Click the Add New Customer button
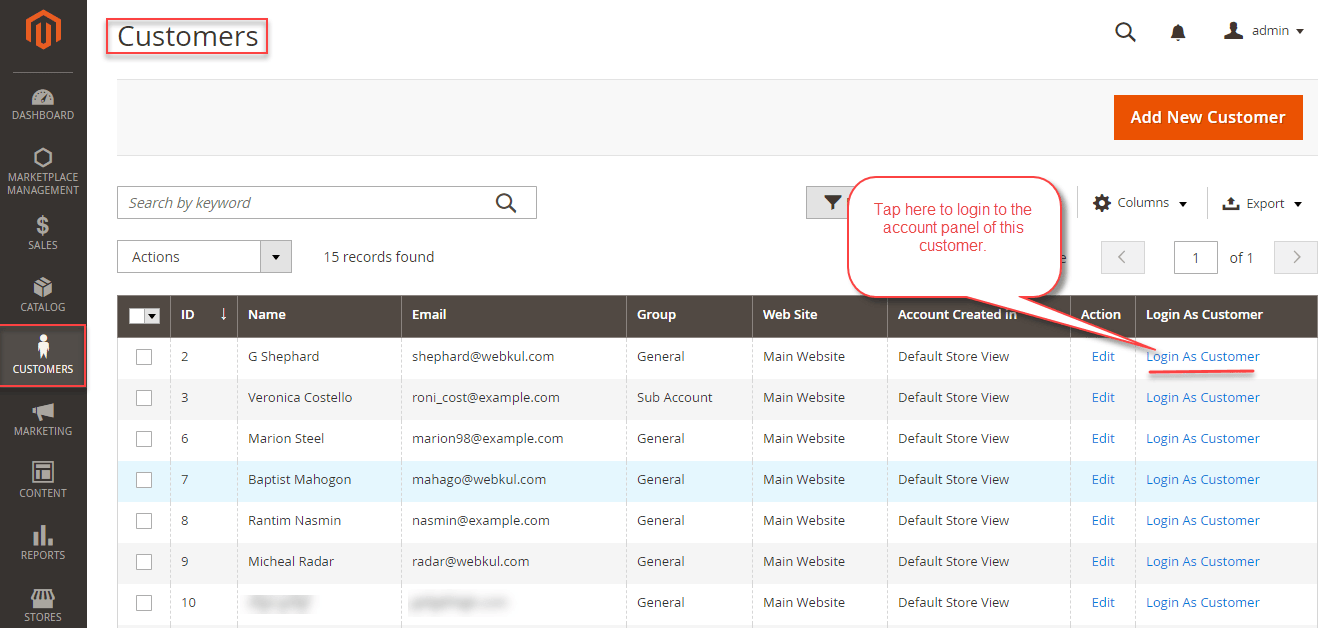The height and width of the screenshot is (628, 1329). [x=1208, y=117]
